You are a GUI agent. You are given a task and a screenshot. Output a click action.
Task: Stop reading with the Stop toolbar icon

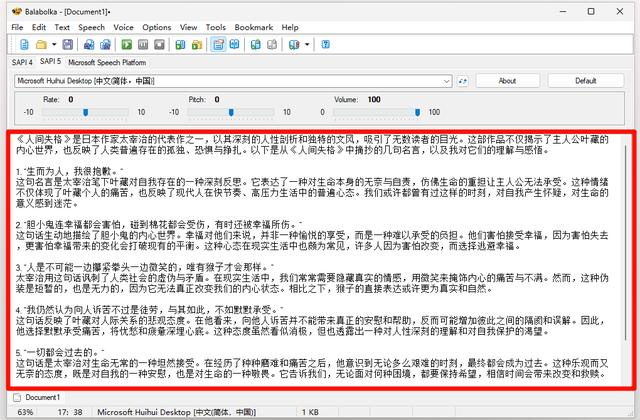coord(160,45)
